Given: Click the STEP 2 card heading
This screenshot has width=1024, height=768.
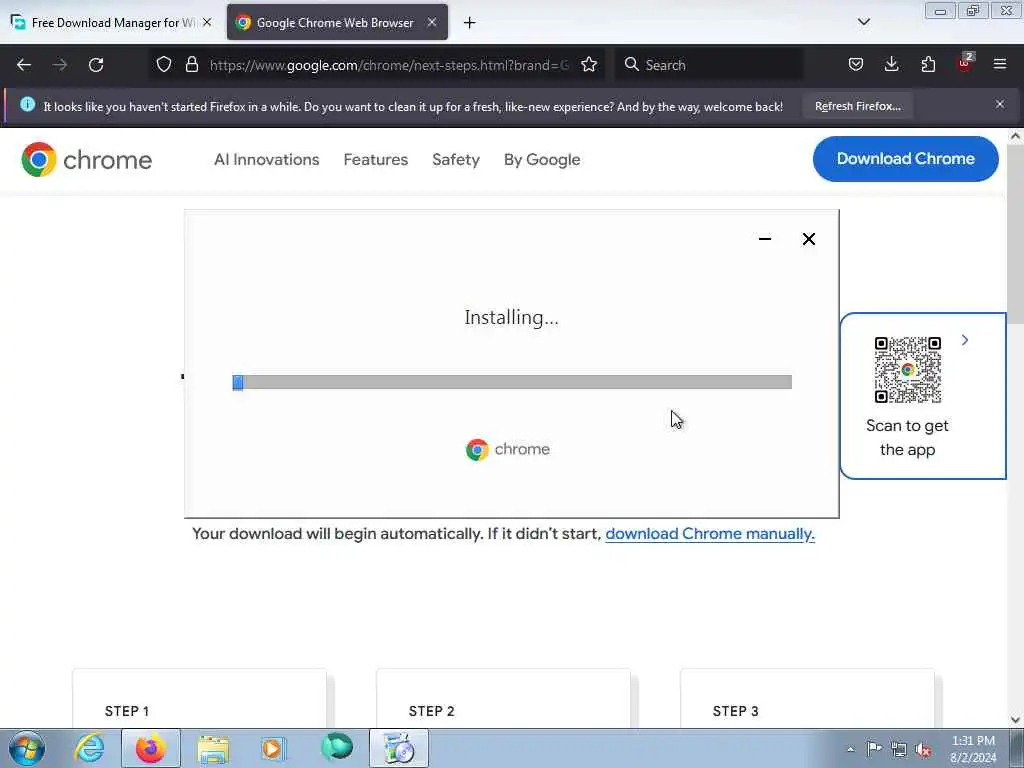Looking at the screenshot, I should [432, 711].
